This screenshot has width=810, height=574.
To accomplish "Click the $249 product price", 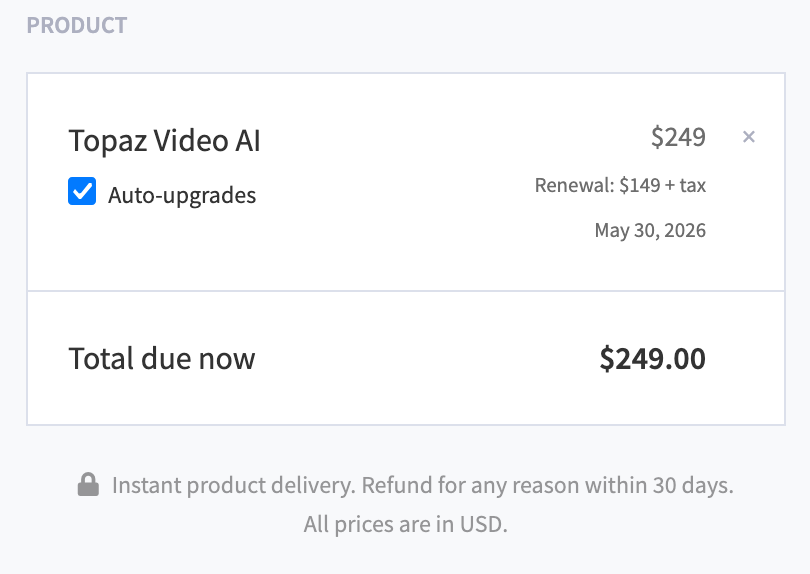I will pyautogui.click(x=678, y=137).
